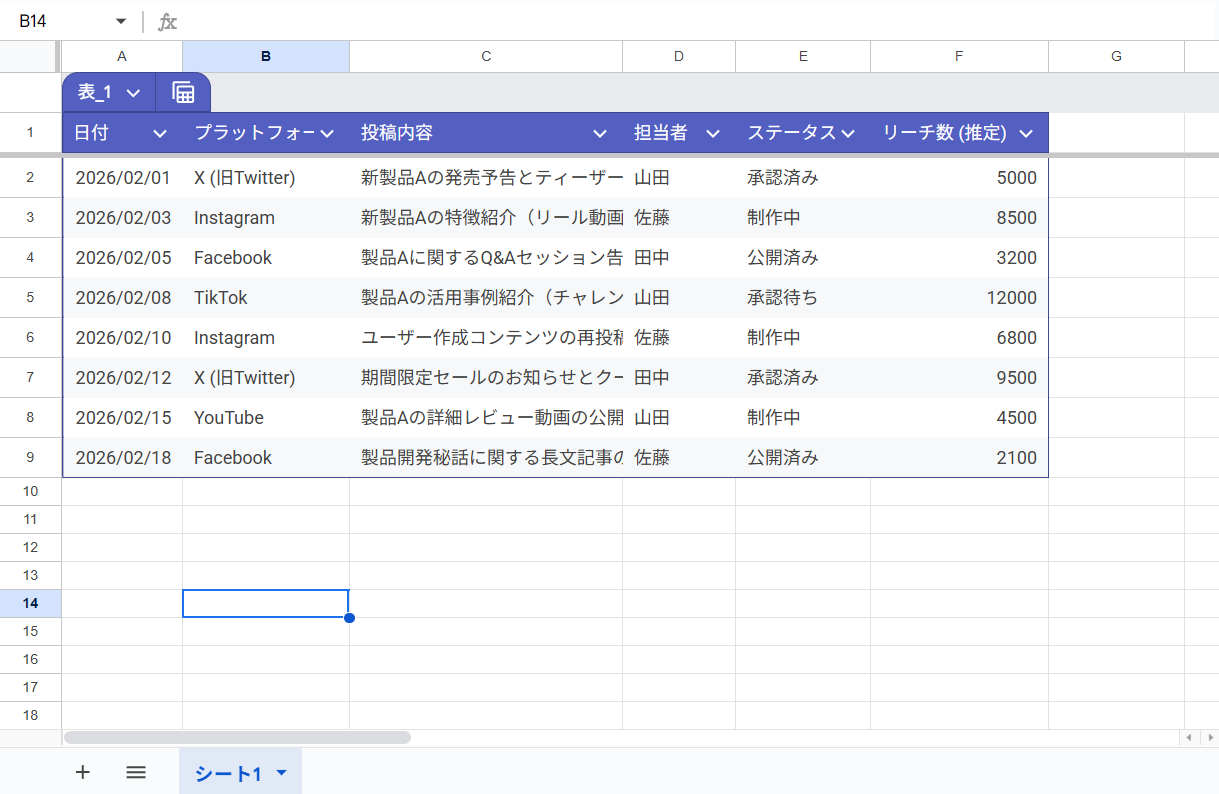Expand the 日付 column filter dropdown
This screenshot has height=794, width=1219.
[x=159, y=134]
